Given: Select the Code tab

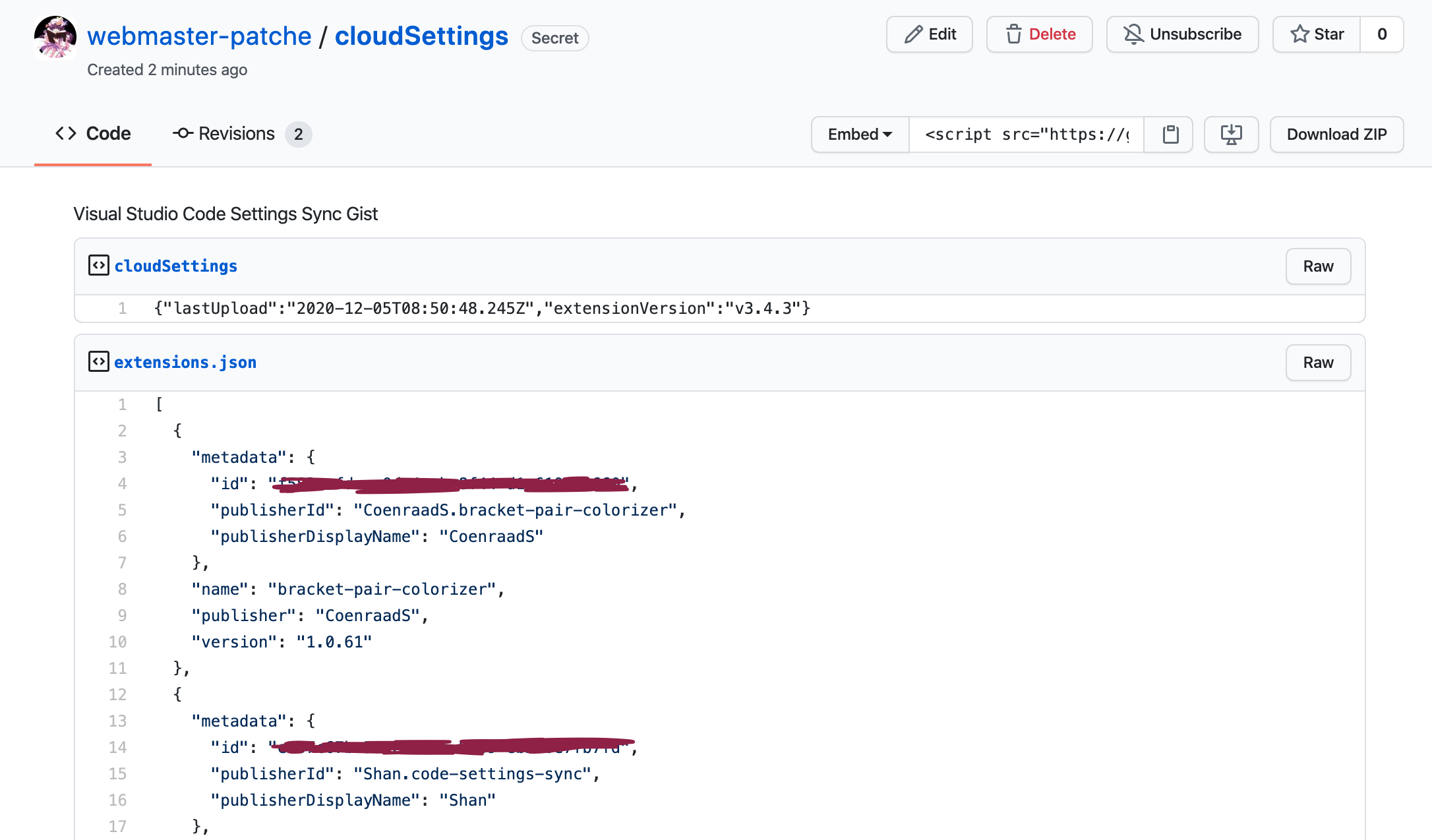Looking at the screenshot, I should coord(93,134).
